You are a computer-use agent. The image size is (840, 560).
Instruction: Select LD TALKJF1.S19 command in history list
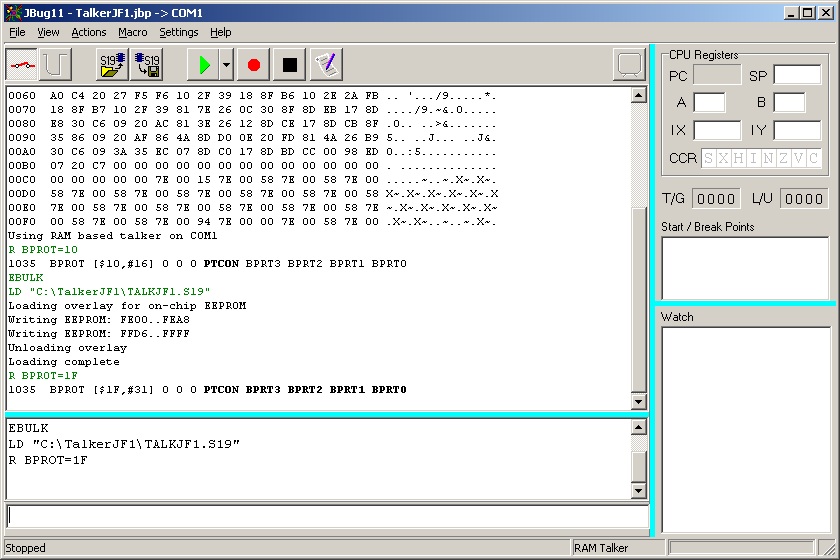124,444
